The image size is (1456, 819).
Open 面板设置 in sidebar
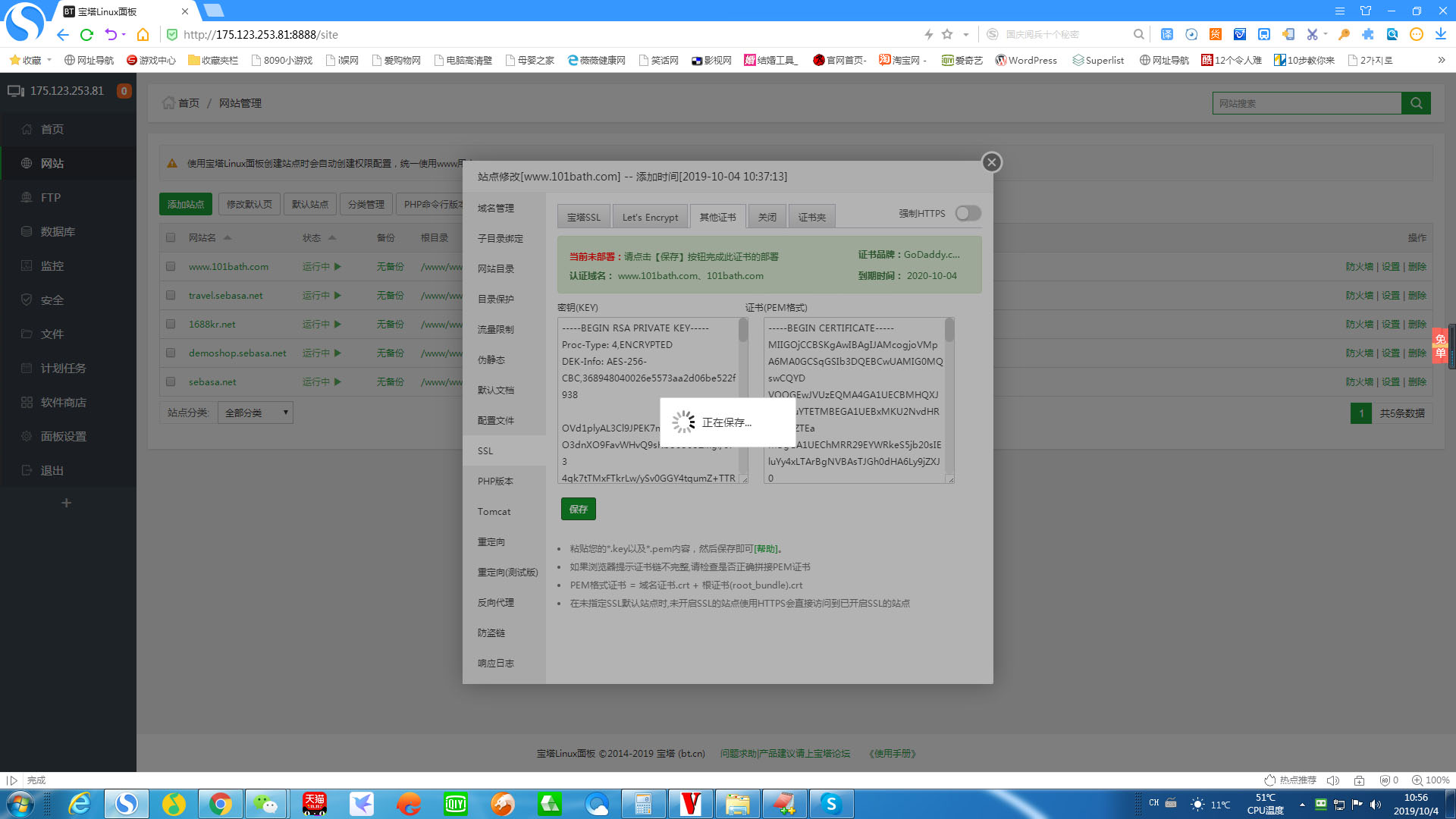(64, 437)
